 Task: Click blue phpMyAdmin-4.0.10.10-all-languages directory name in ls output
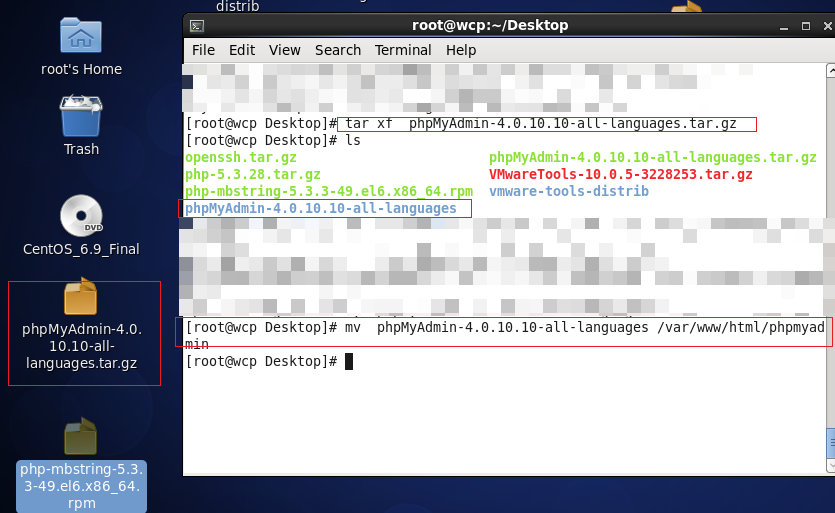(x=321, y=208)
